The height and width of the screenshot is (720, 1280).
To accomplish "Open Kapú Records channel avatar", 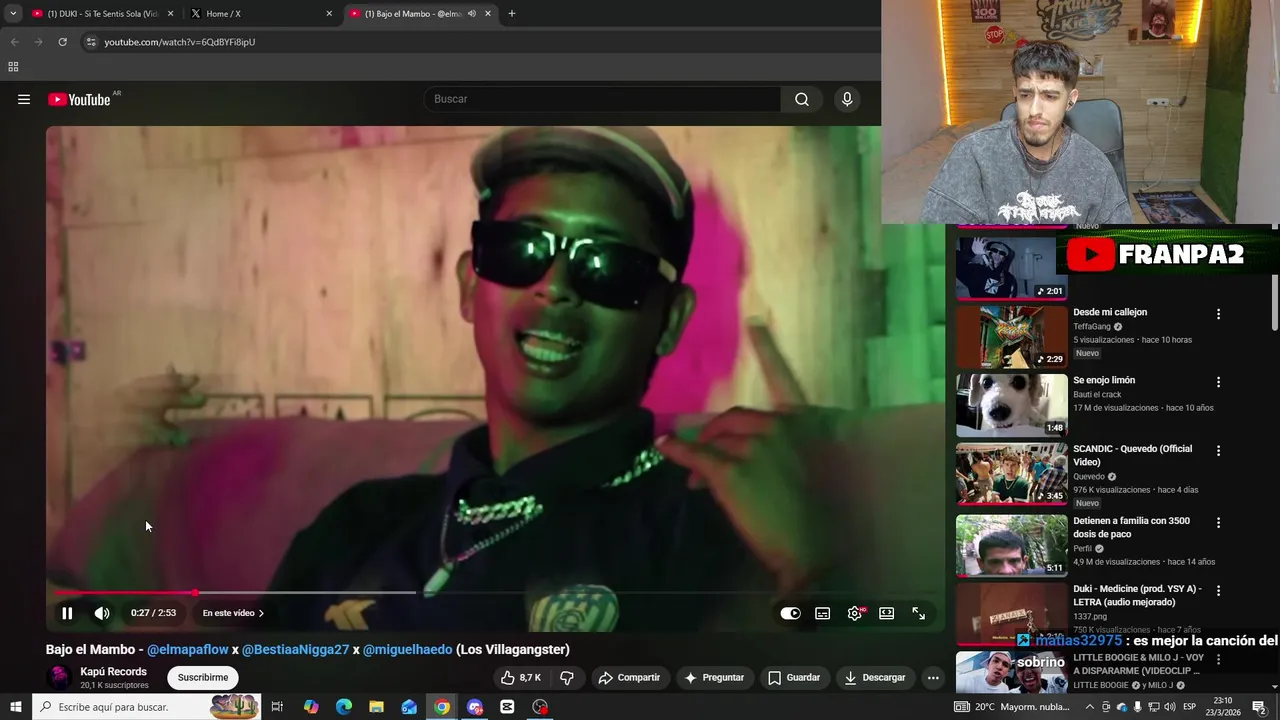I will tap(60, 677).
